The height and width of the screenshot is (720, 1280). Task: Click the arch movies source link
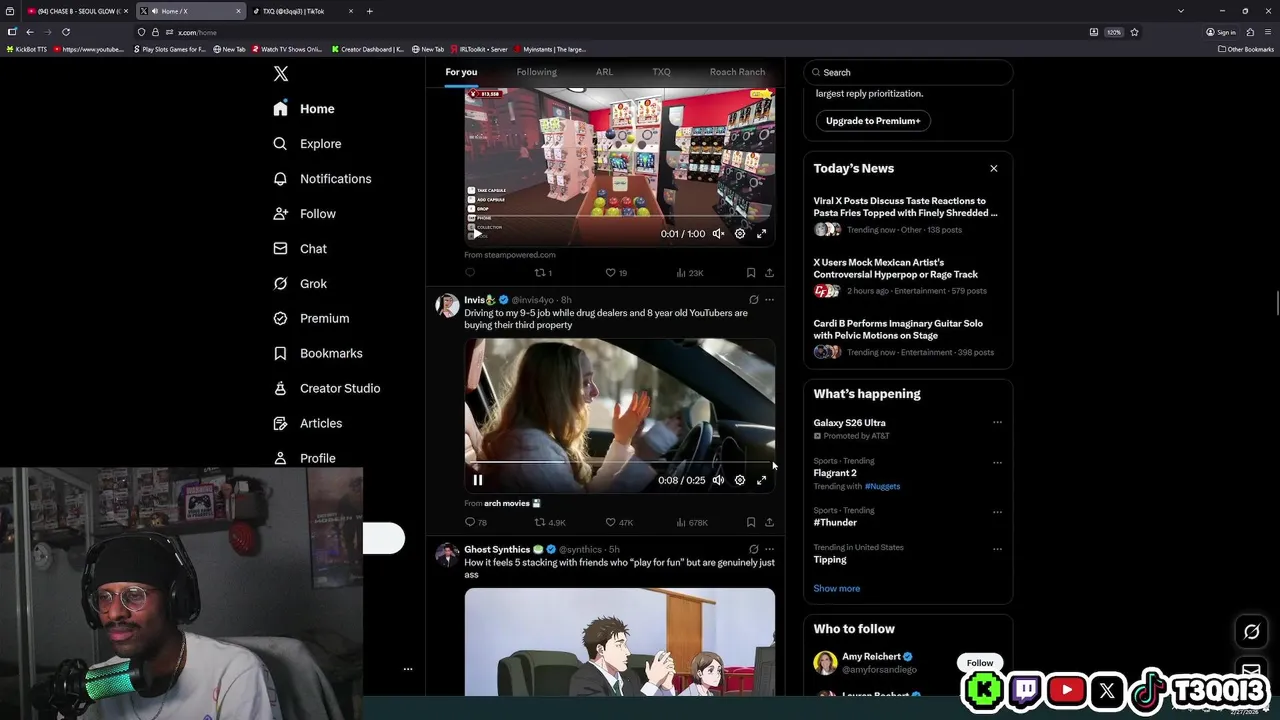512,503
